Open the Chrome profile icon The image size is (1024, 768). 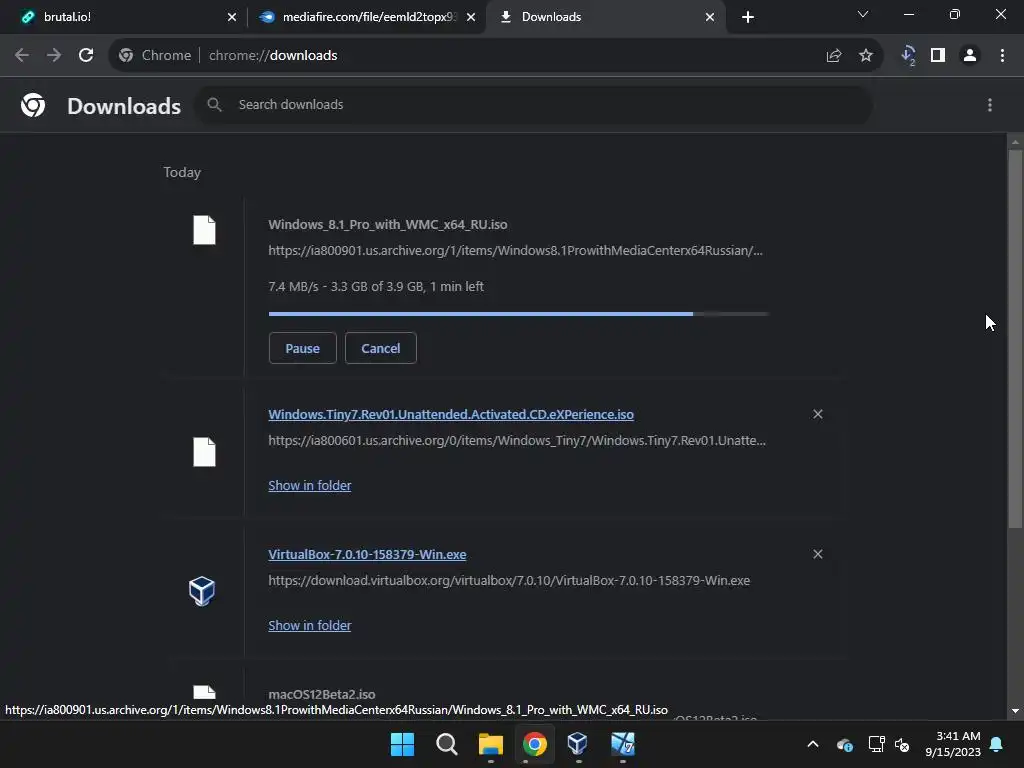coord(970,56)
